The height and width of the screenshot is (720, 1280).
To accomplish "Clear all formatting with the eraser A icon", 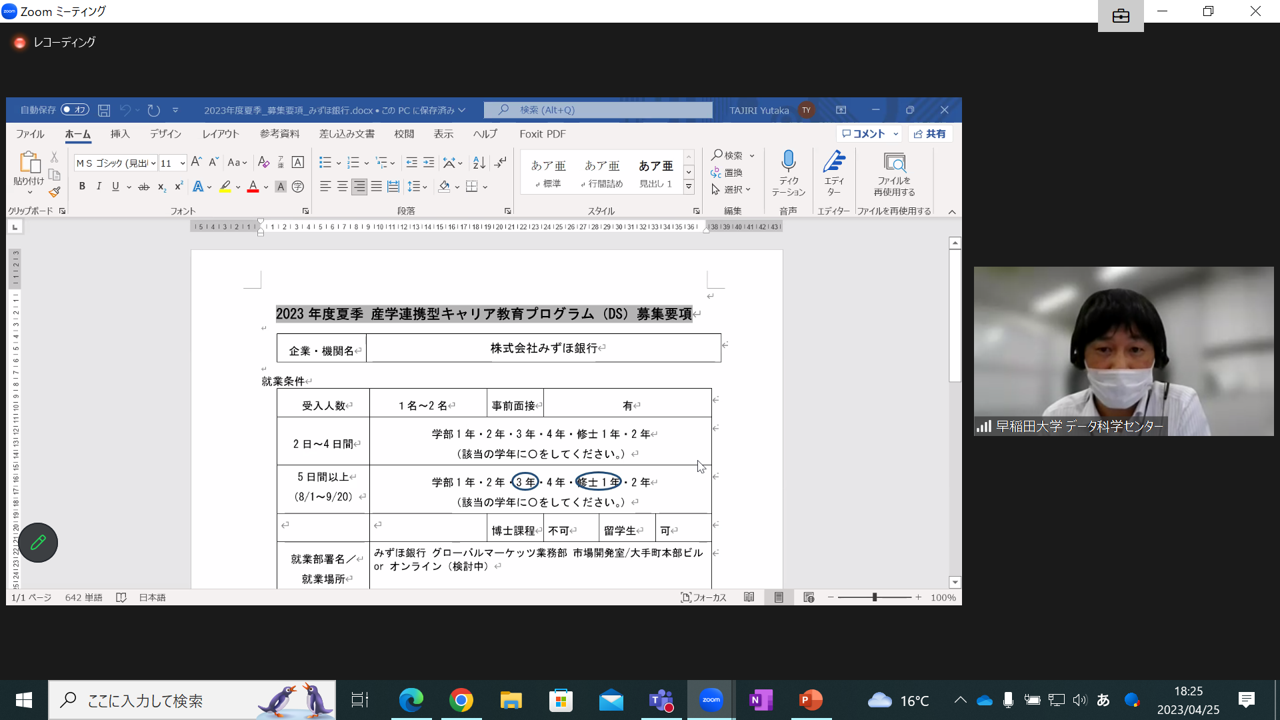I will (264, 162).
